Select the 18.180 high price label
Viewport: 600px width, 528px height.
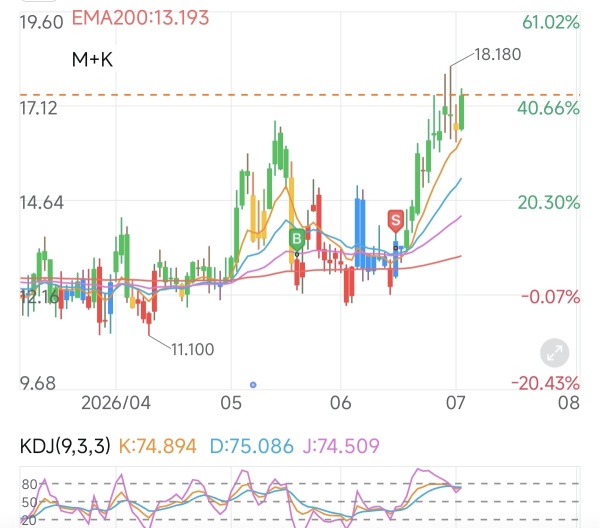[498, 54]
